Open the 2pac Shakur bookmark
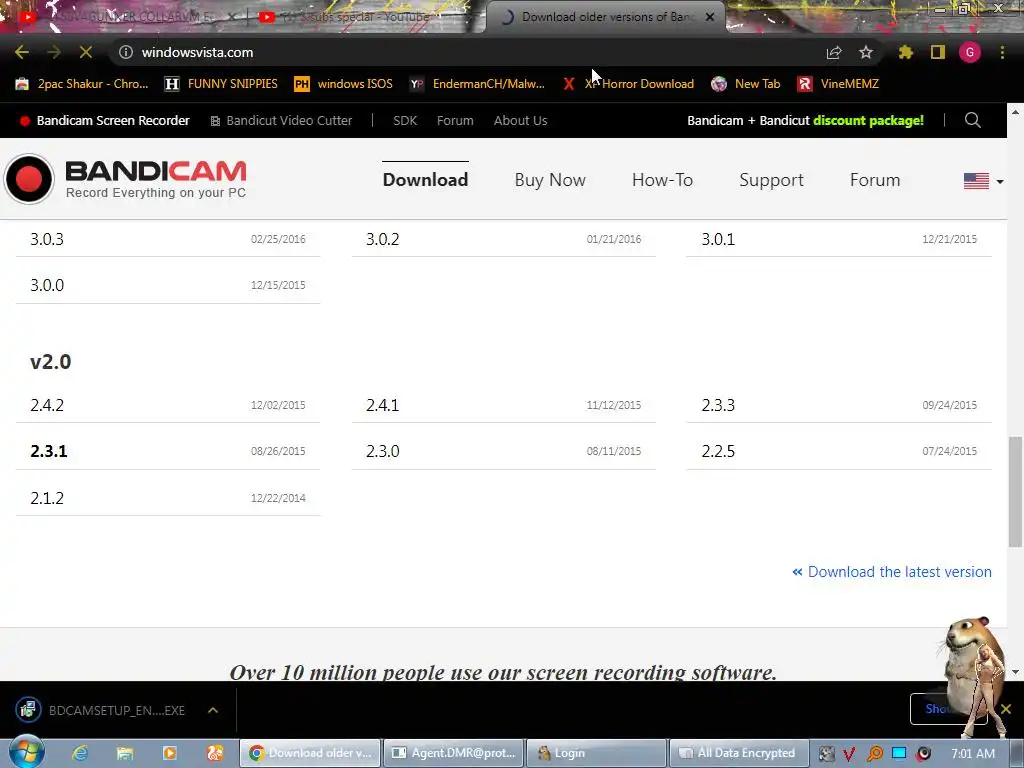The height and width of the screenshot is (768, 1024). pos(82,84)
